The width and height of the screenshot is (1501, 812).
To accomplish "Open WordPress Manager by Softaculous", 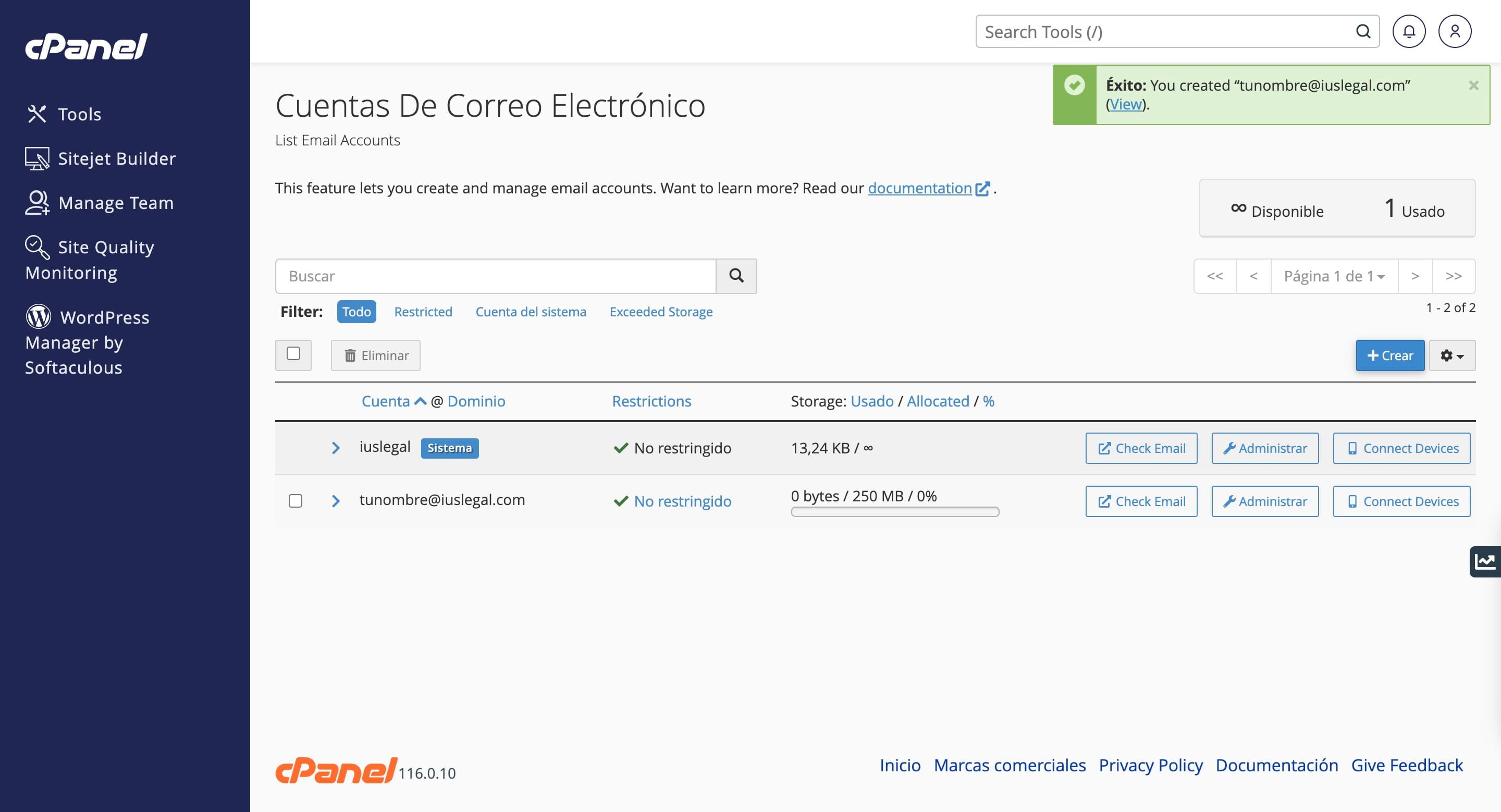I will [x=88, y=341].
